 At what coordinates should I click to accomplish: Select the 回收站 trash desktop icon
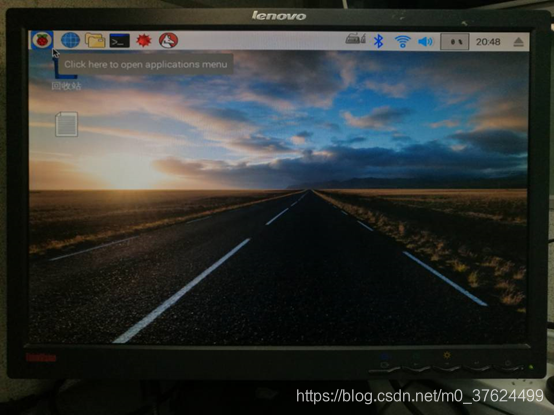tap(66, 74)
